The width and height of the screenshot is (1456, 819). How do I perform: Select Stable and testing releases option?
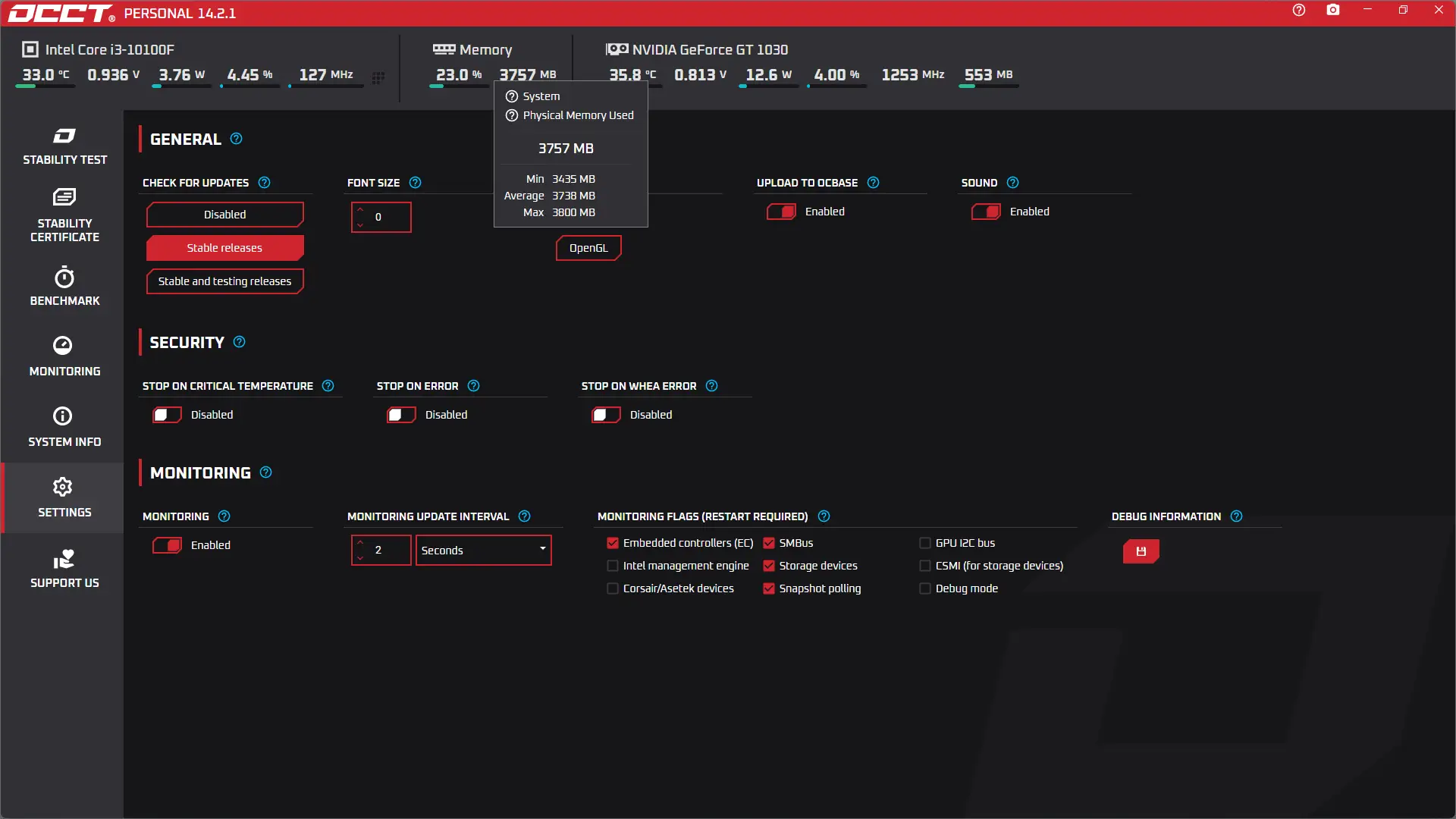[x=224, y=281]
